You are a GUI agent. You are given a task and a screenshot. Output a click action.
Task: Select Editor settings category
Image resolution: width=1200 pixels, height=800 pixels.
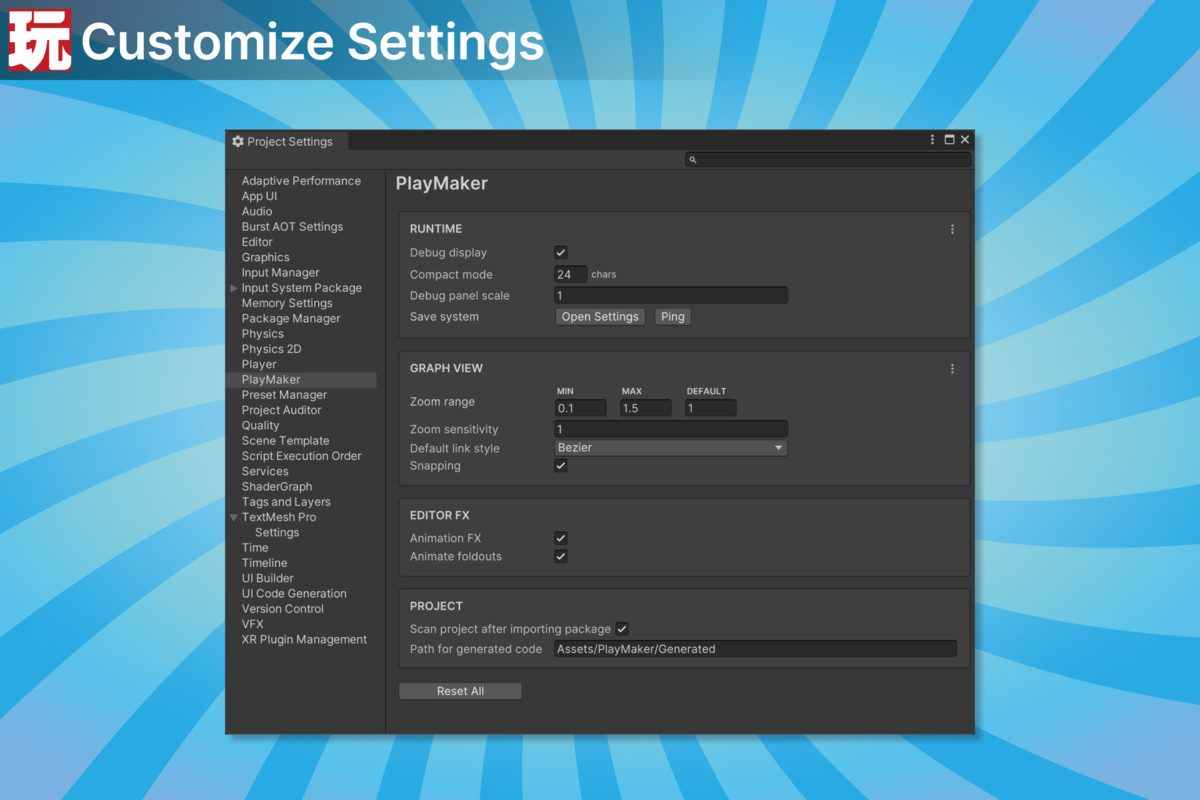257,242
